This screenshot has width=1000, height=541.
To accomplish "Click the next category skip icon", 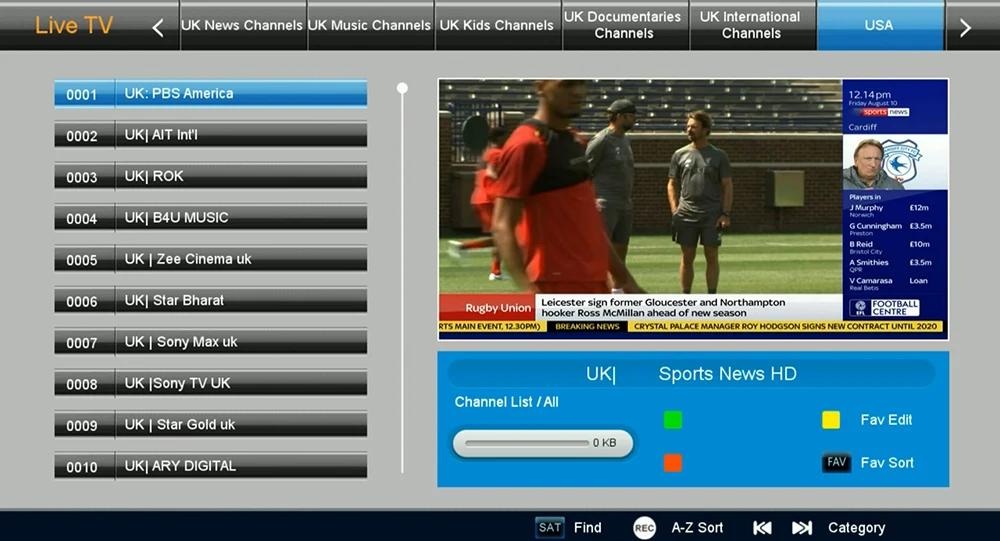I will tap(802, 528).
